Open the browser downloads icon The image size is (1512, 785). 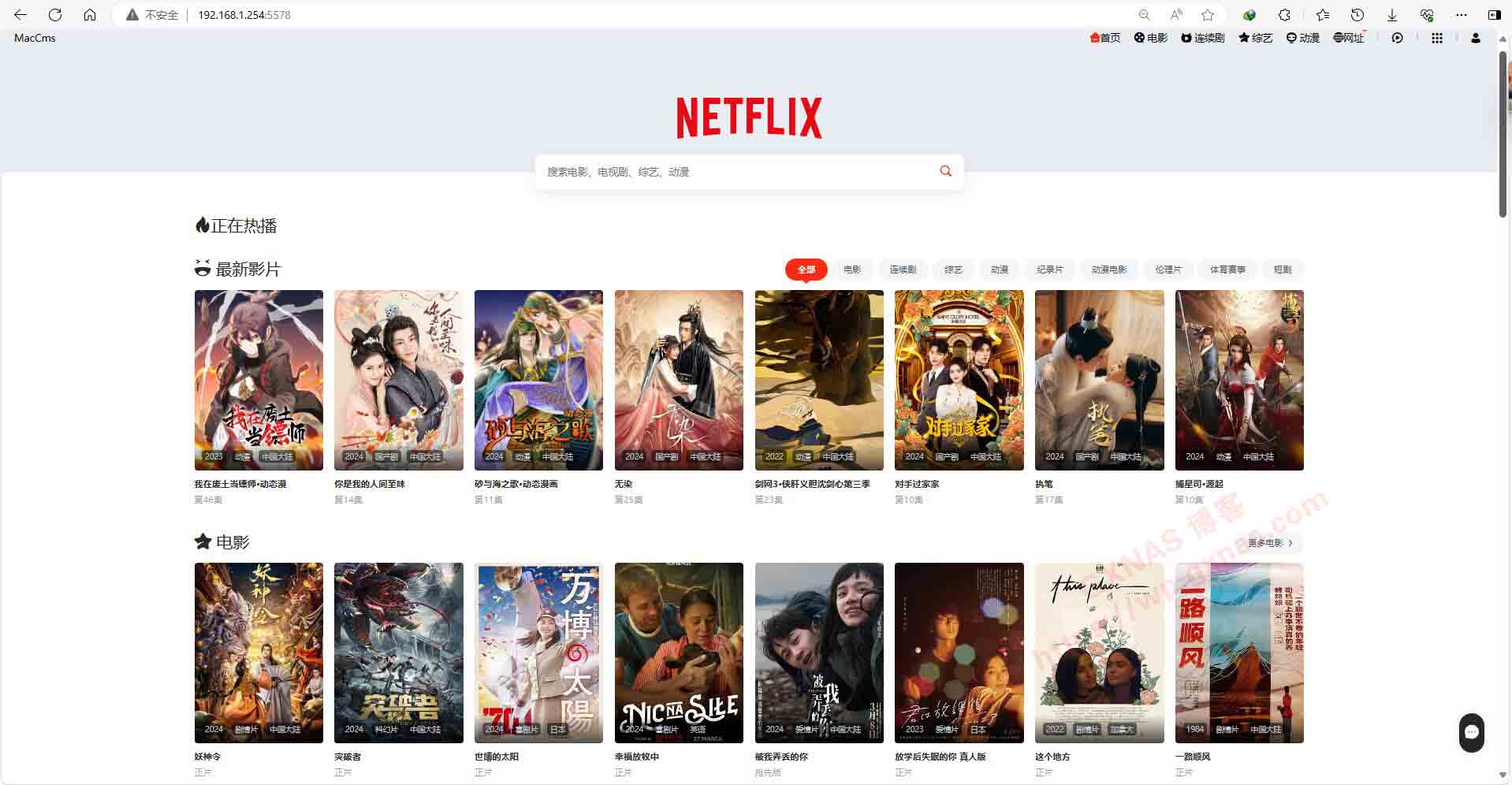(x=1391, y=15)
